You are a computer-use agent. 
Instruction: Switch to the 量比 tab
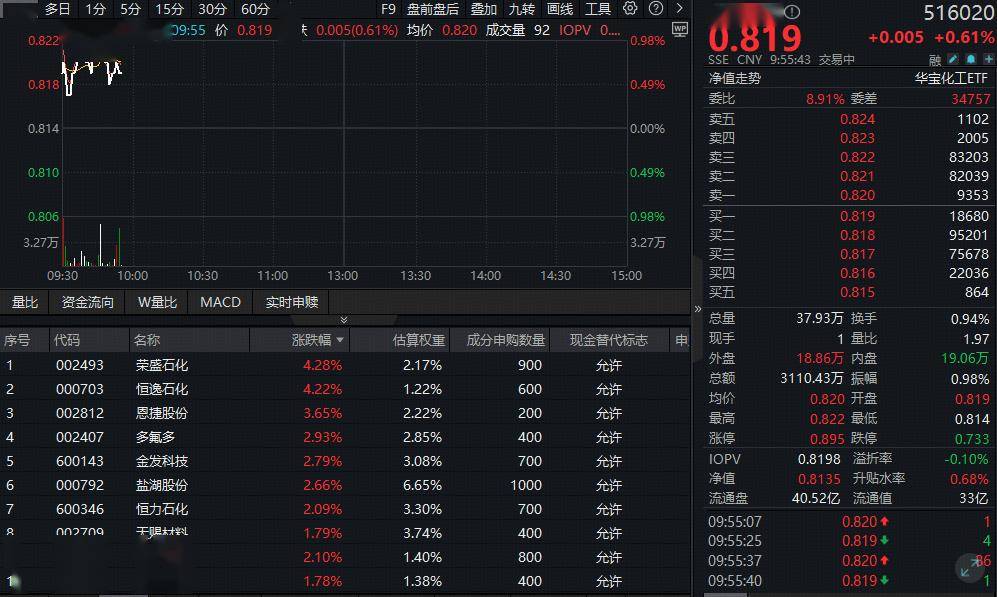click(x=25, y=302)
